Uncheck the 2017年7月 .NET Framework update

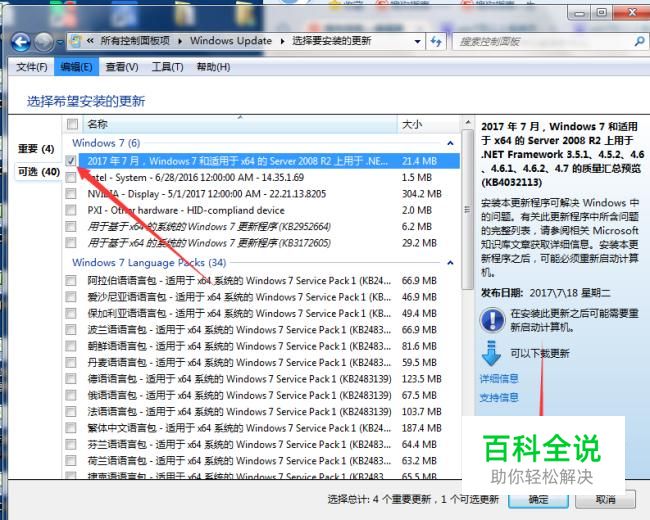pyautogui.click(x=71, y=161)
